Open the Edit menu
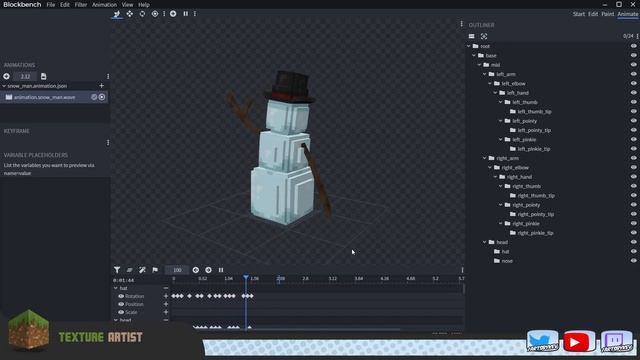The height and width of the screenshot is (360, 640). [x=65, y=5]
